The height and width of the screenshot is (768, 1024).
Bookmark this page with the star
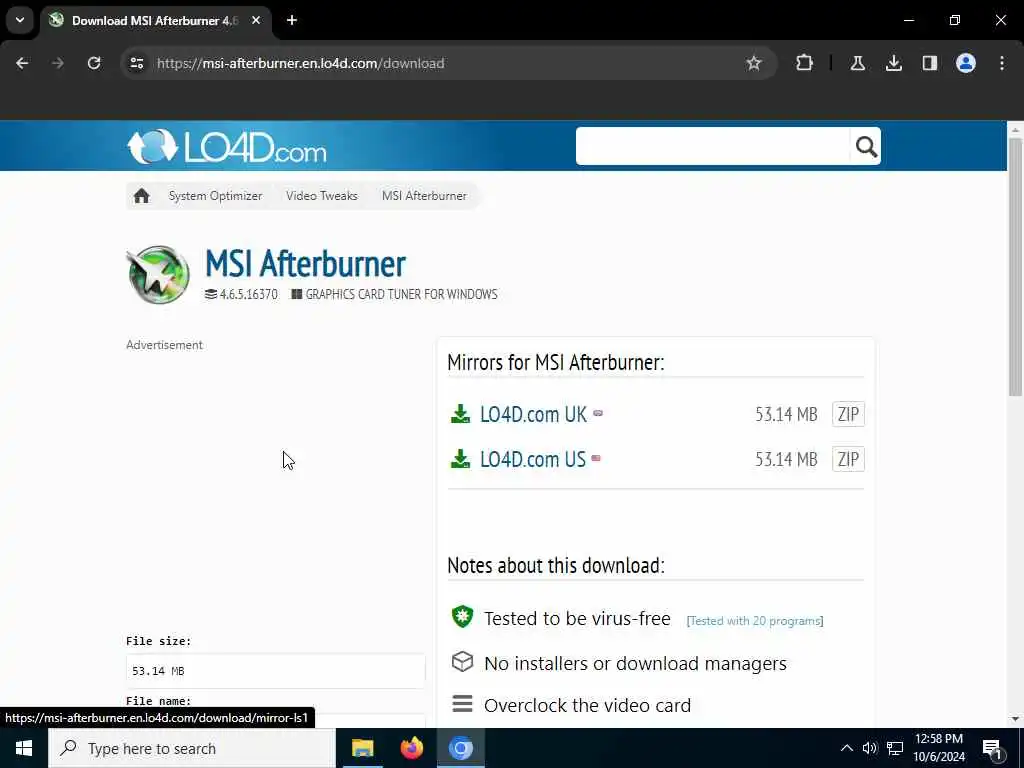coord(754,63)
